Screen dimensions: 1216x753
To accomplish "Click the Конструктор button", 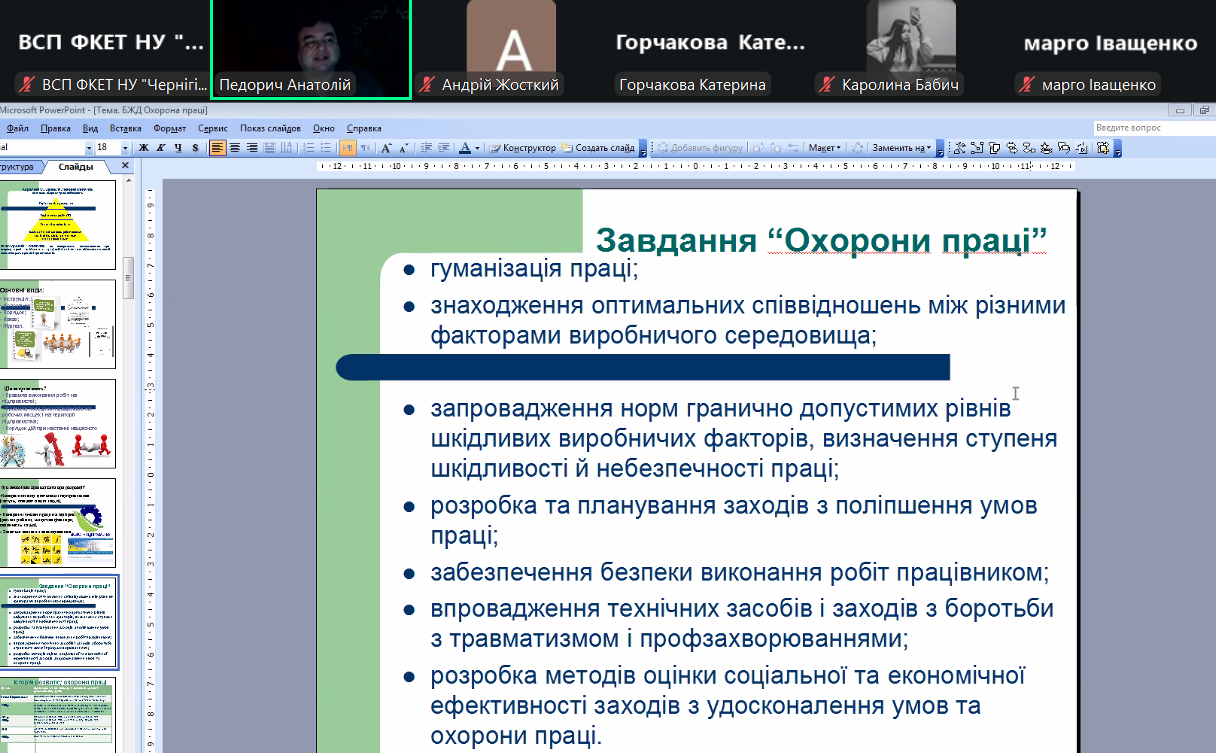I will pos(522,148).
